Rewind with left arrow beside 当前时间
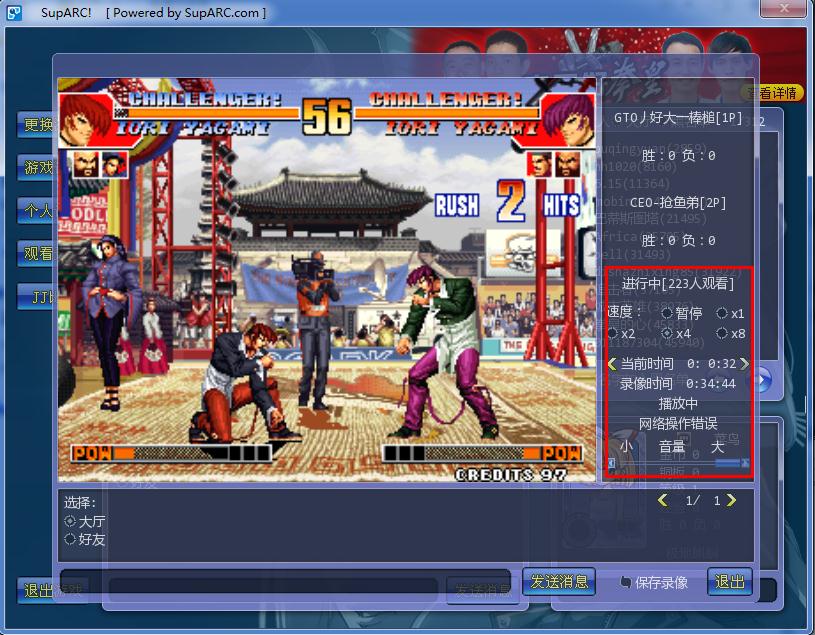Screen dimensions: 815x635 click(612, 364)
